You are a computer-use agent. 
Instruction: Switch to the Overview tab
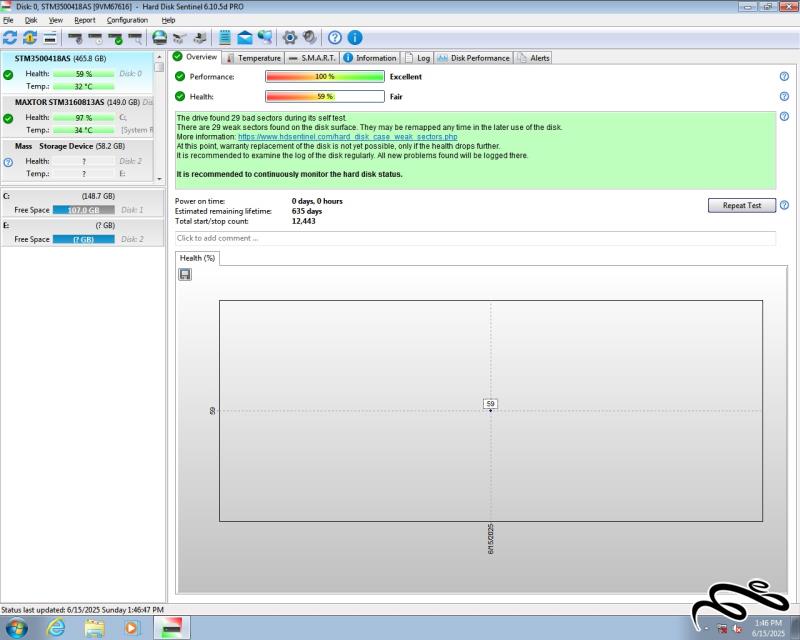(196, 57)
